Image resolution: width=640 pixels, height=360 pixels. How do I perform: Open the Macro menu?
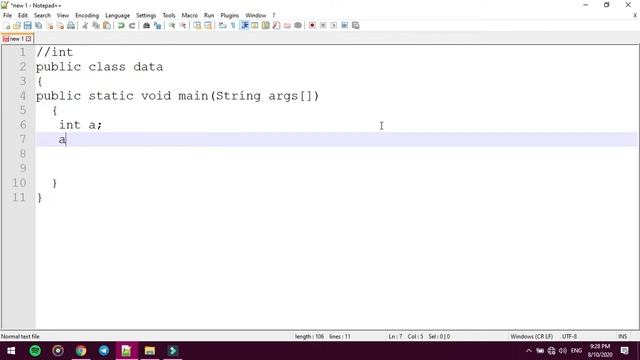tap(189, 16)
